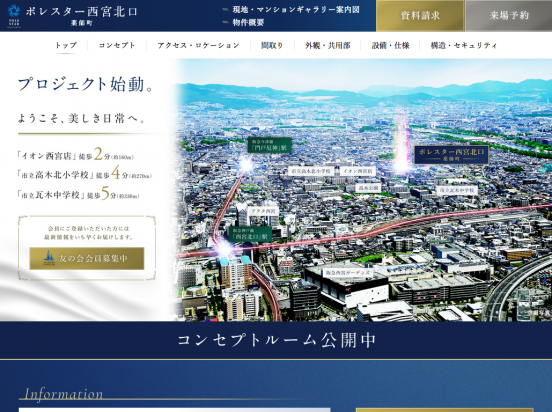The image size is (552, 412).
Task: Open 設備・仕様 menu item
Action: [390, 45]
